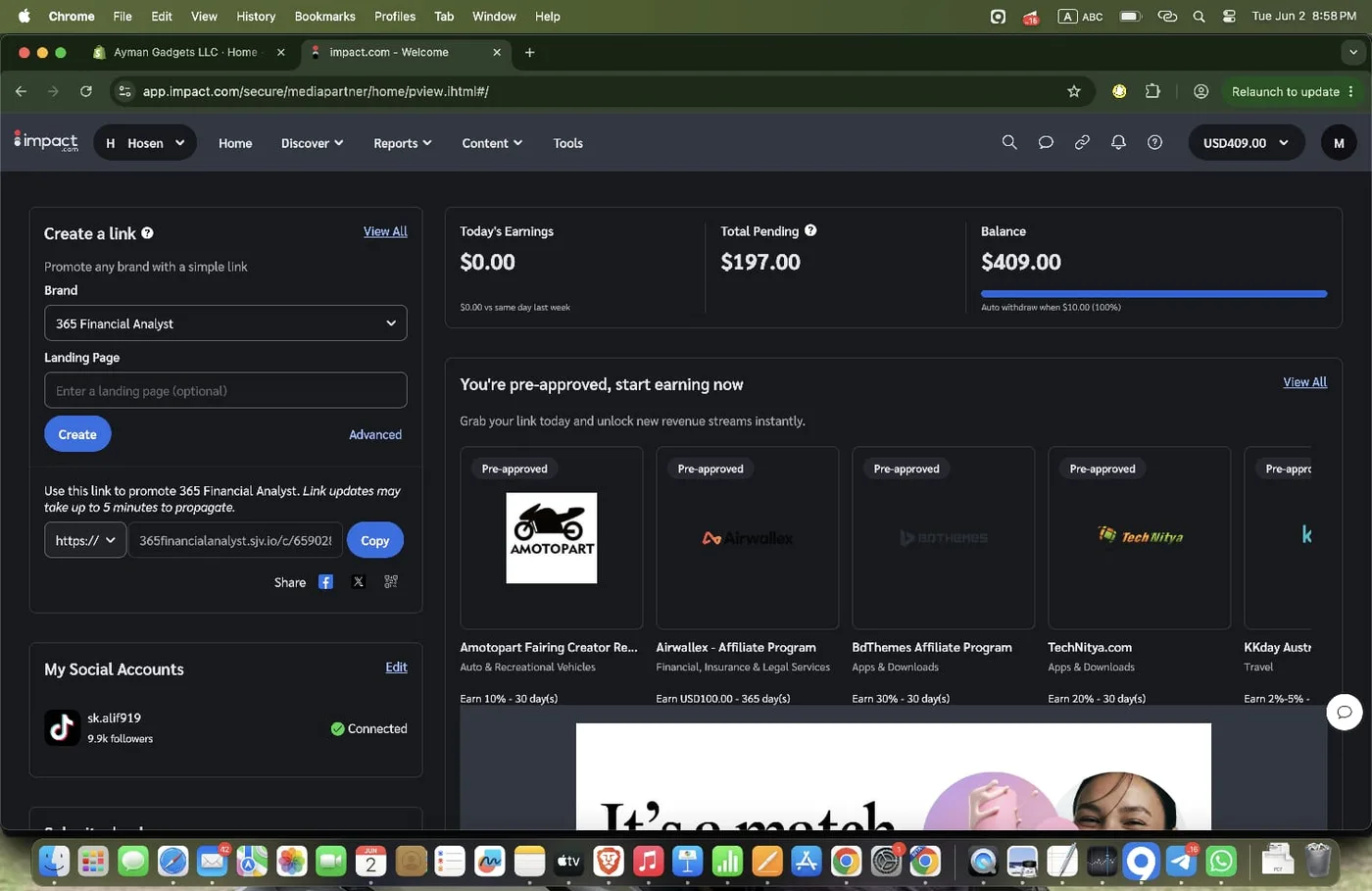Click the help icon beside Create a link

(x=147, y=233)
